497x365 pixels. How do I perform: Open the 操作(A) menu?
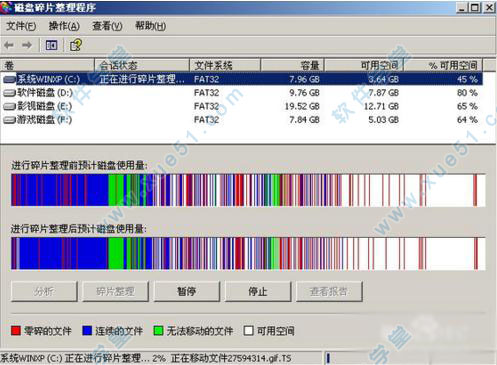point(64,26)
